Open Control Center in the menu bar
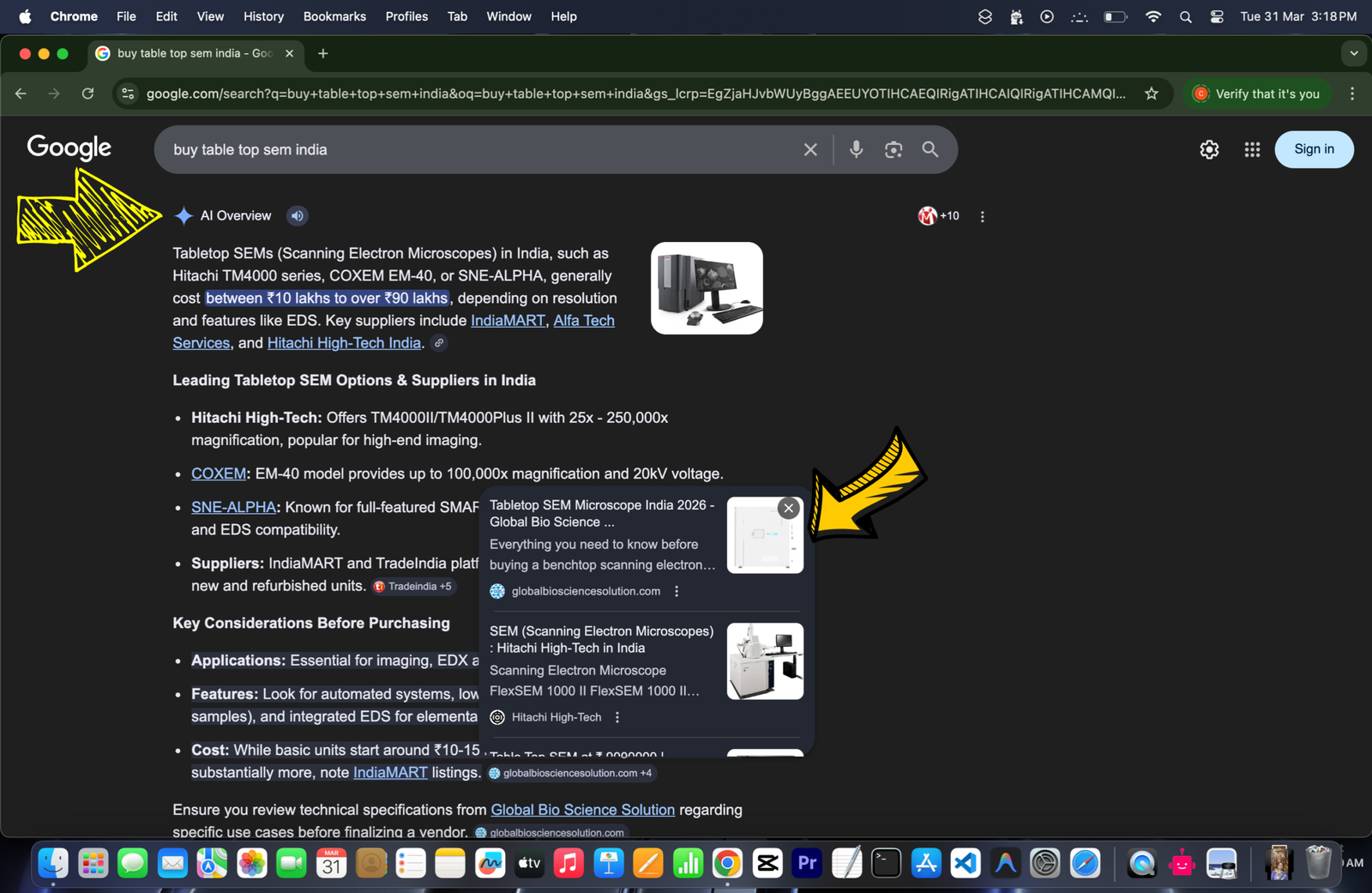 (1217, 16)
